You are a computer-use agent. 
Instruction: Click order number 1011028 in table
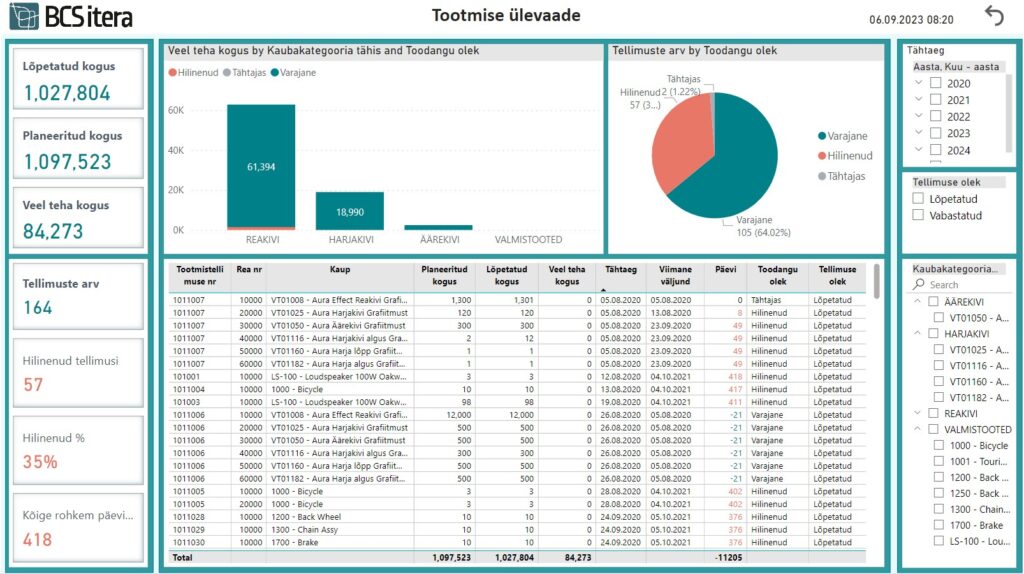[189, 517]
